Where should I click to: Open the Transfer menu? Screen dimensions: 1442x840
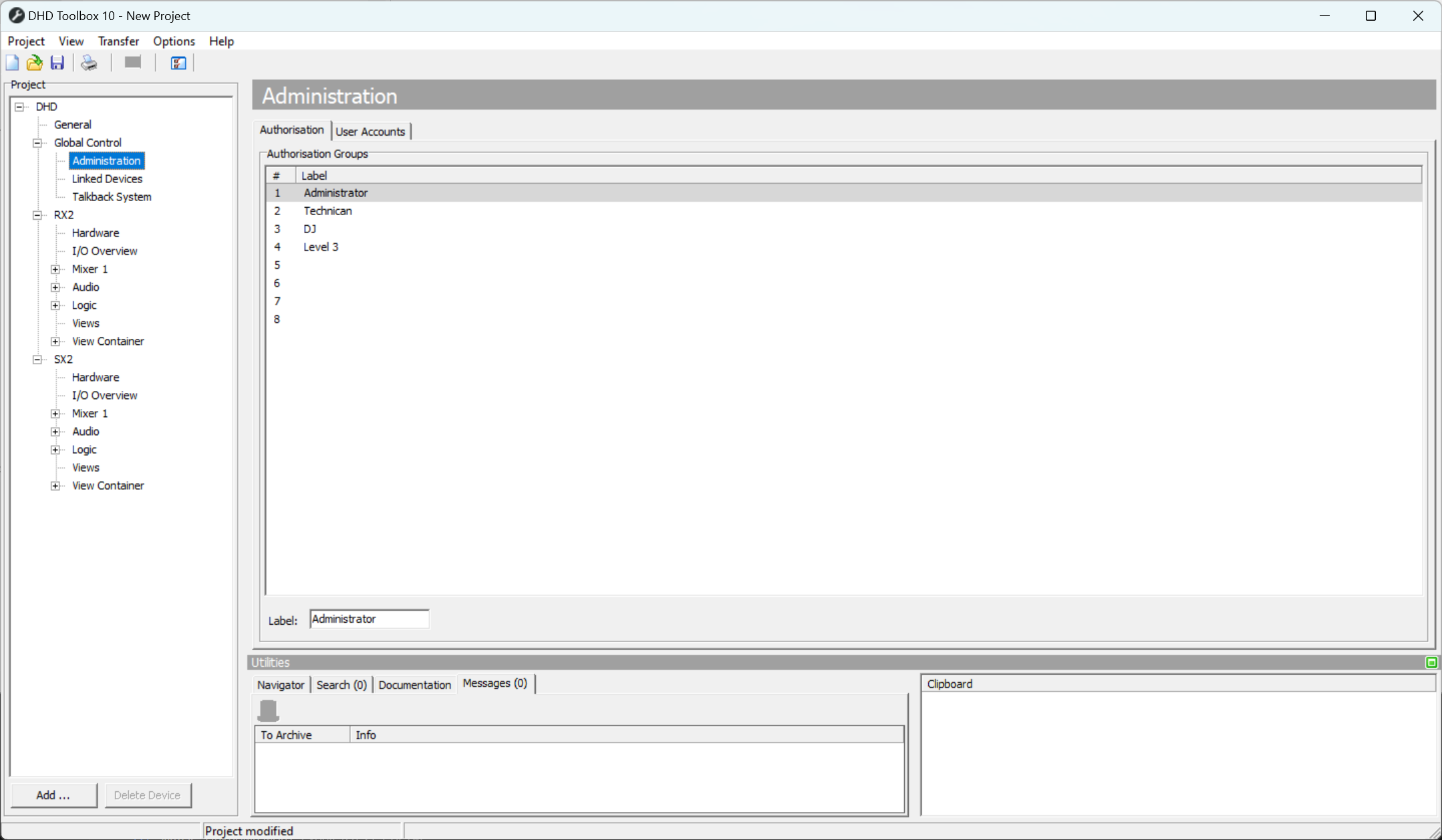point(118,41)
